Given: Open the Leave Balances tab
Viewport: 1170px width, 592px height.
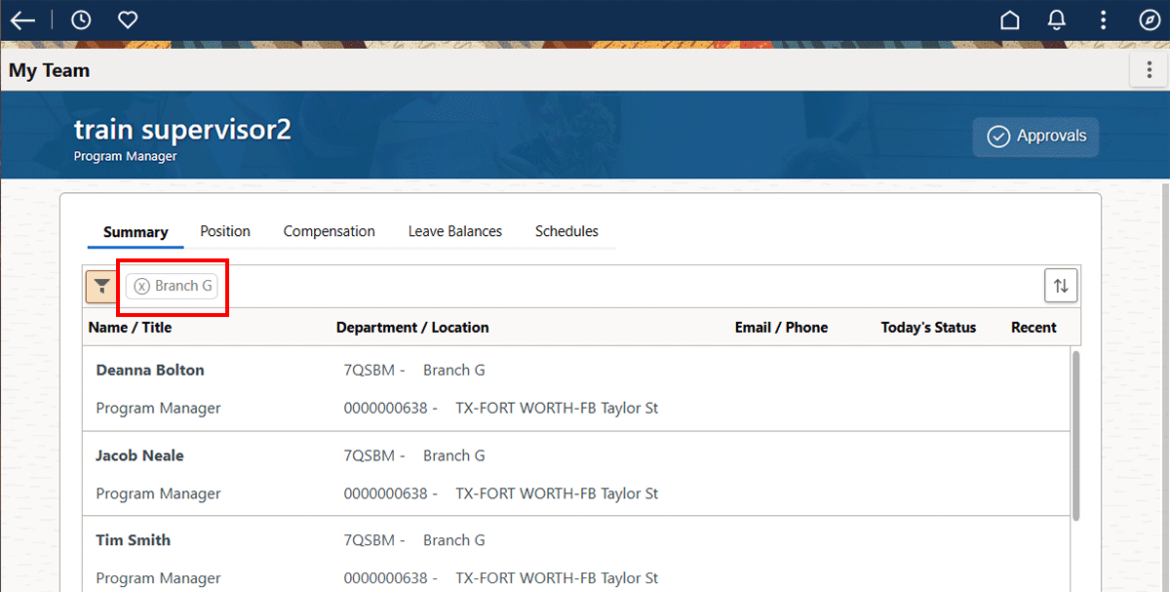Looking at the screenshot, I should (454, 231).
